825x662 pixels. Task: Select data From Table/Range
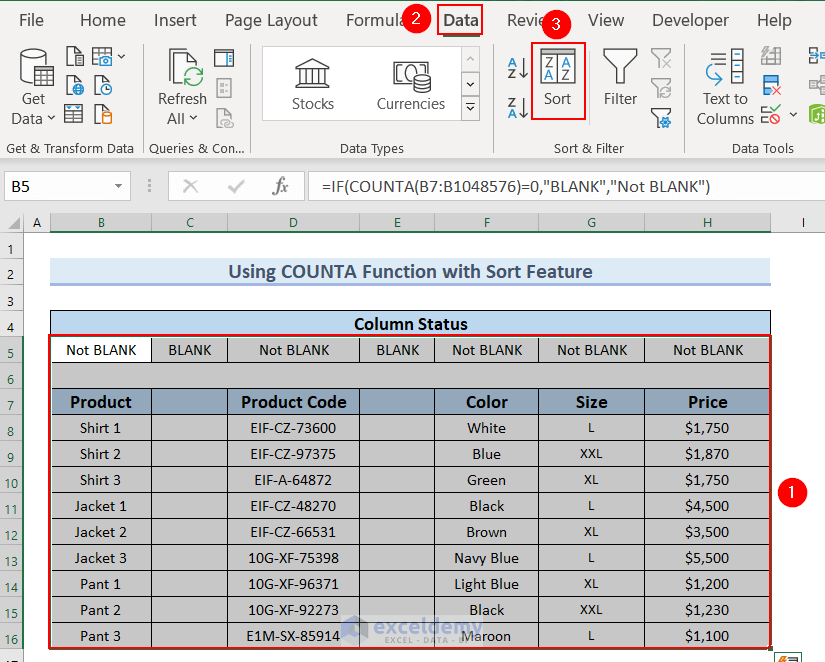tap(75, 113)
